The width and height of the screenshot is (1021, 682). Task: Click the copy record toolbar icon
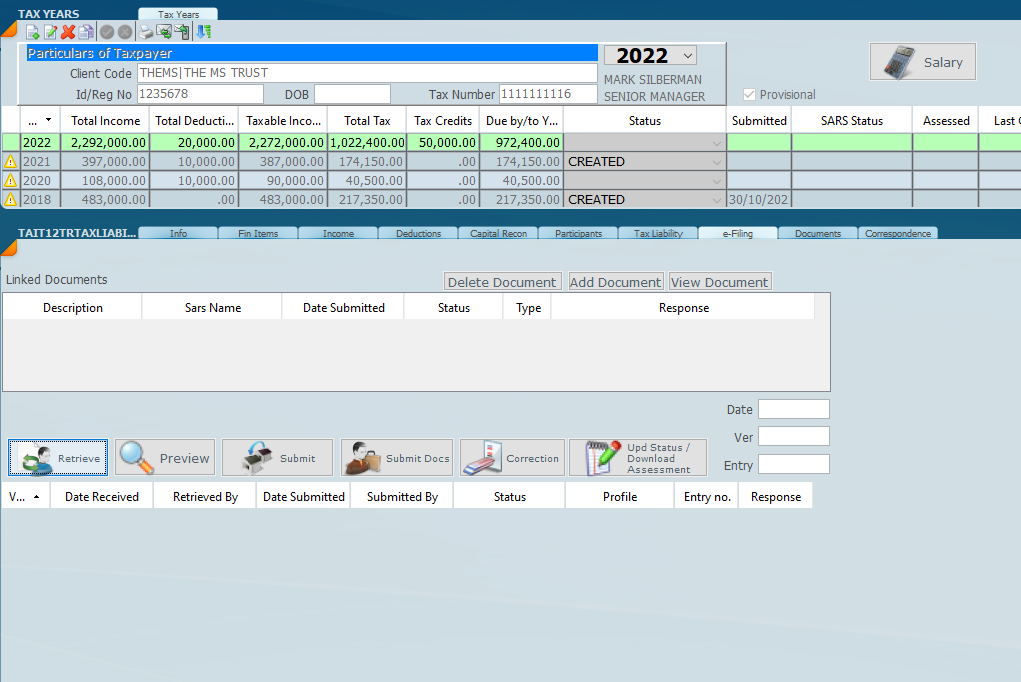[86, 32]
